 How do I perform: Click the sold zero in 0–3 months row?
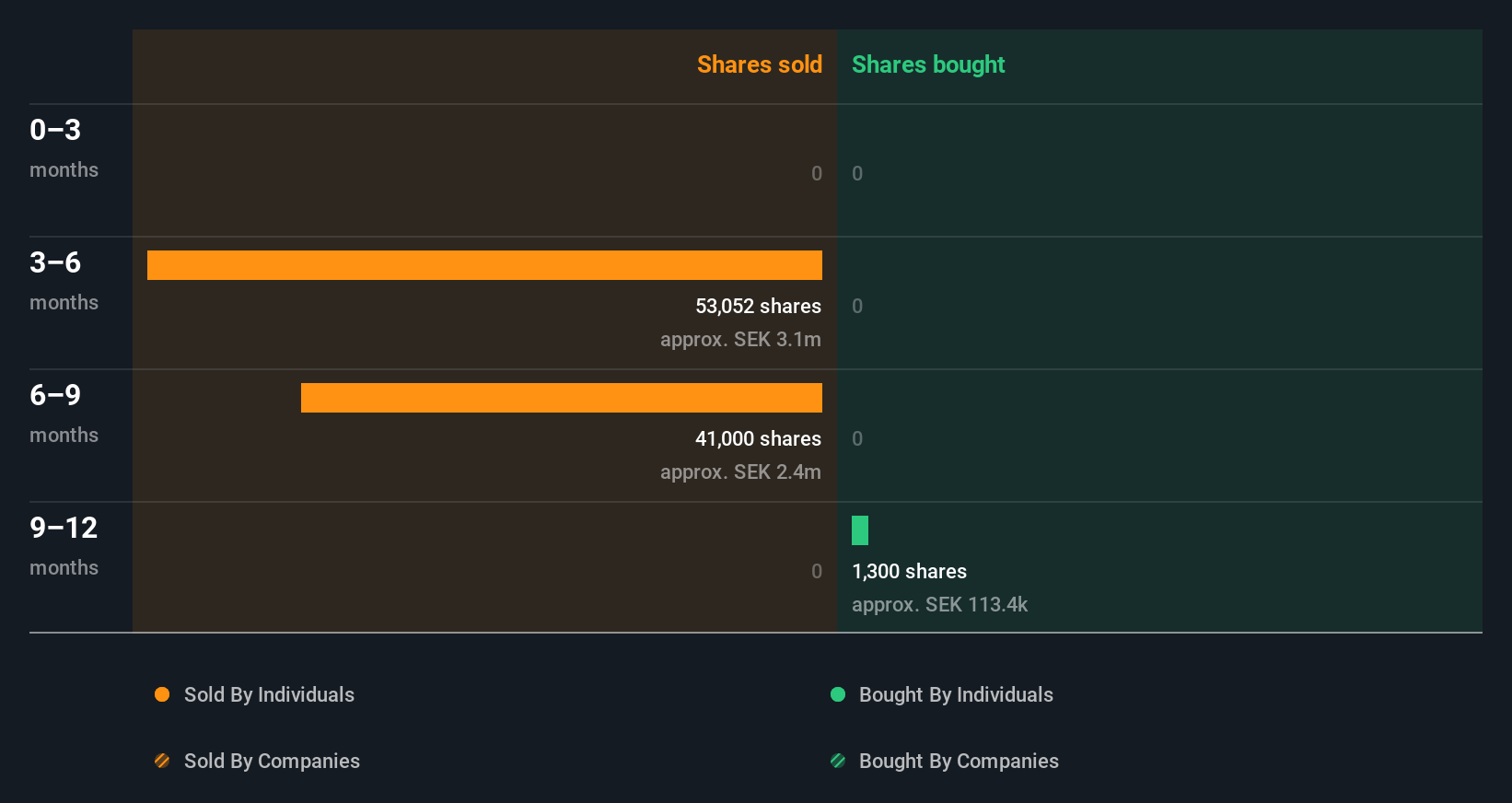click(x=817, y=173)
